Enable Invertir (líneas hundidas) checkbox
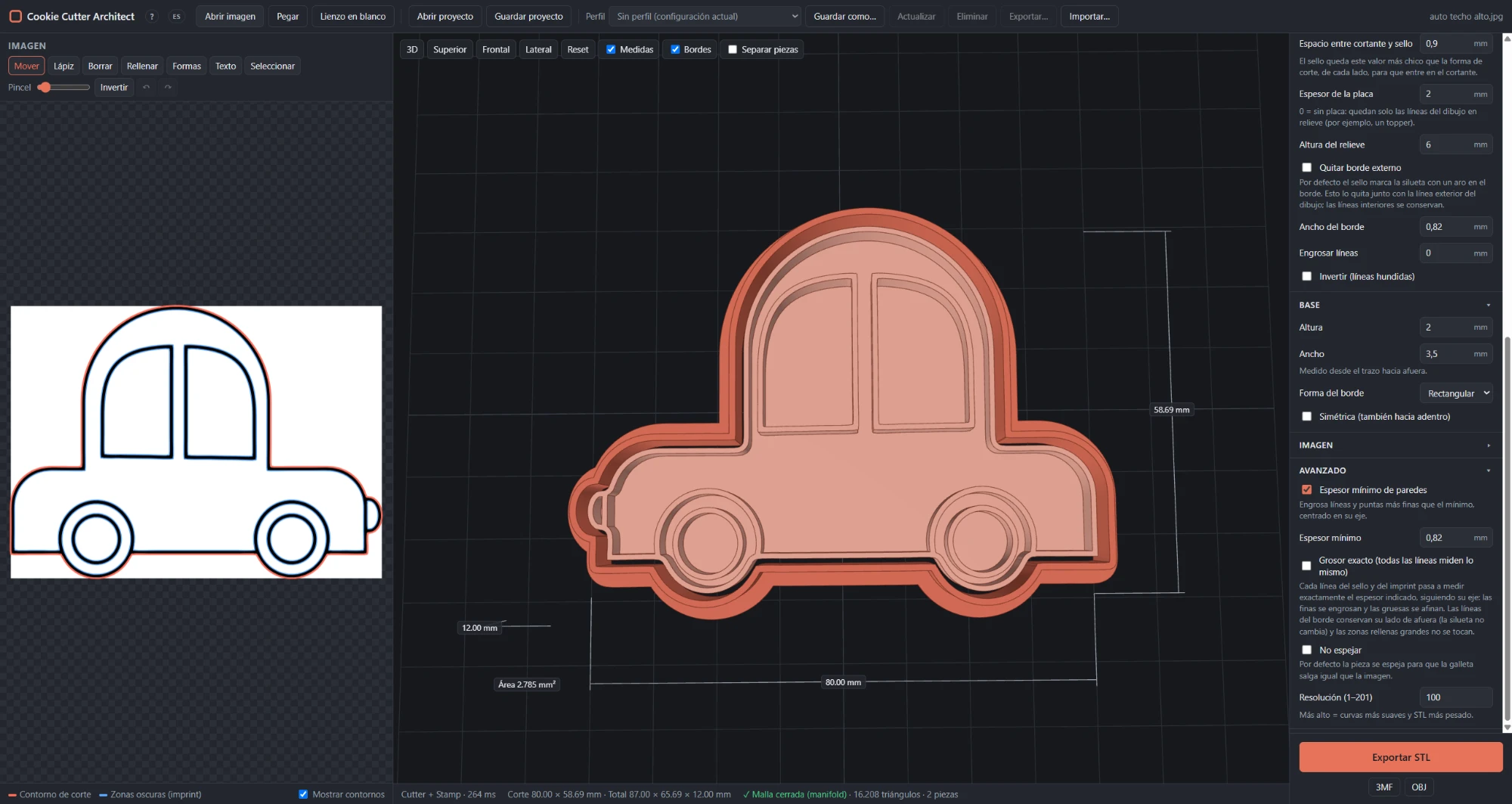This screenshot has height=804, width=1512. tap(1306, 277)
